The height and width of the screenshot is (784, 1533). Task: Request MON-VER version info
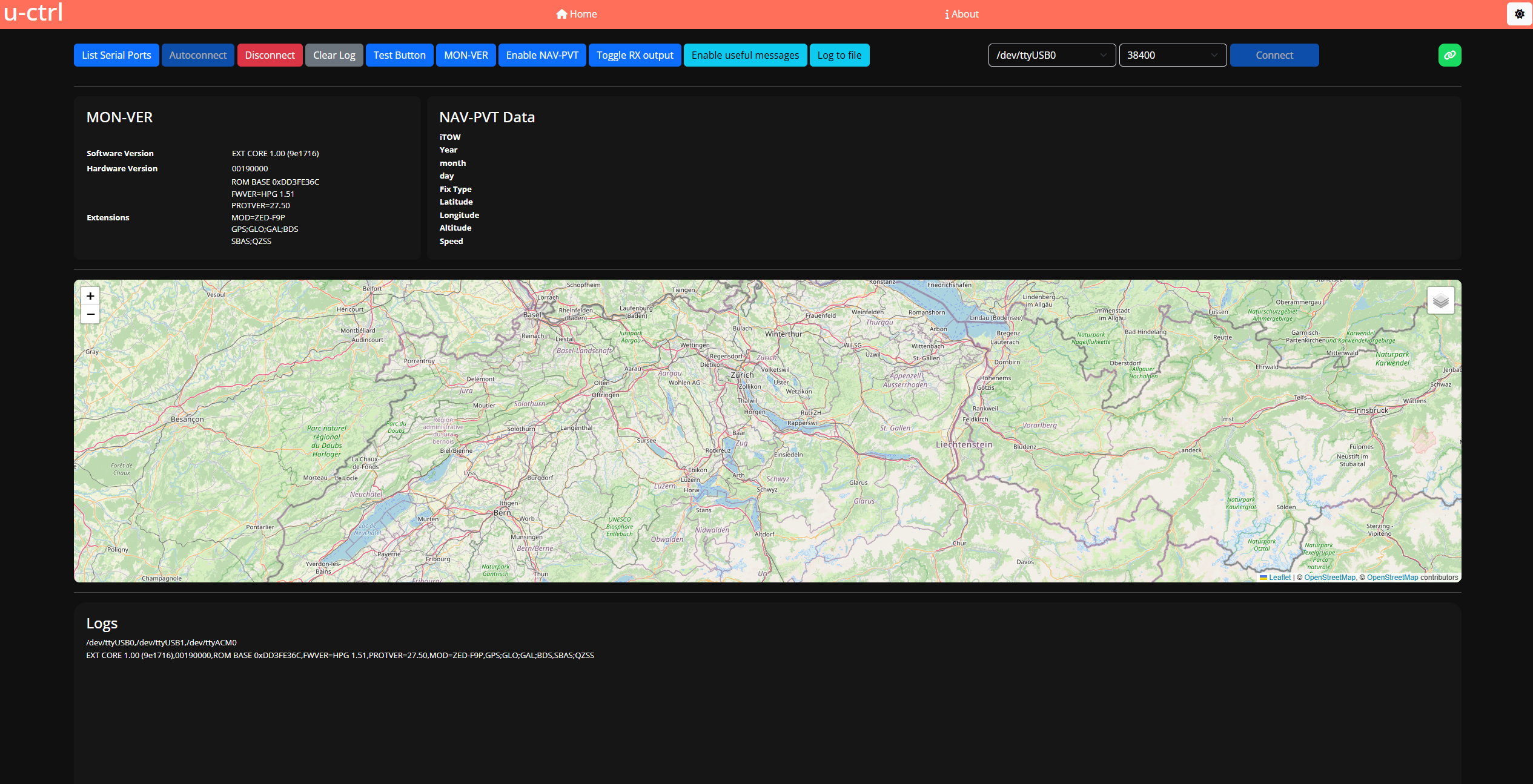point(466,55)
